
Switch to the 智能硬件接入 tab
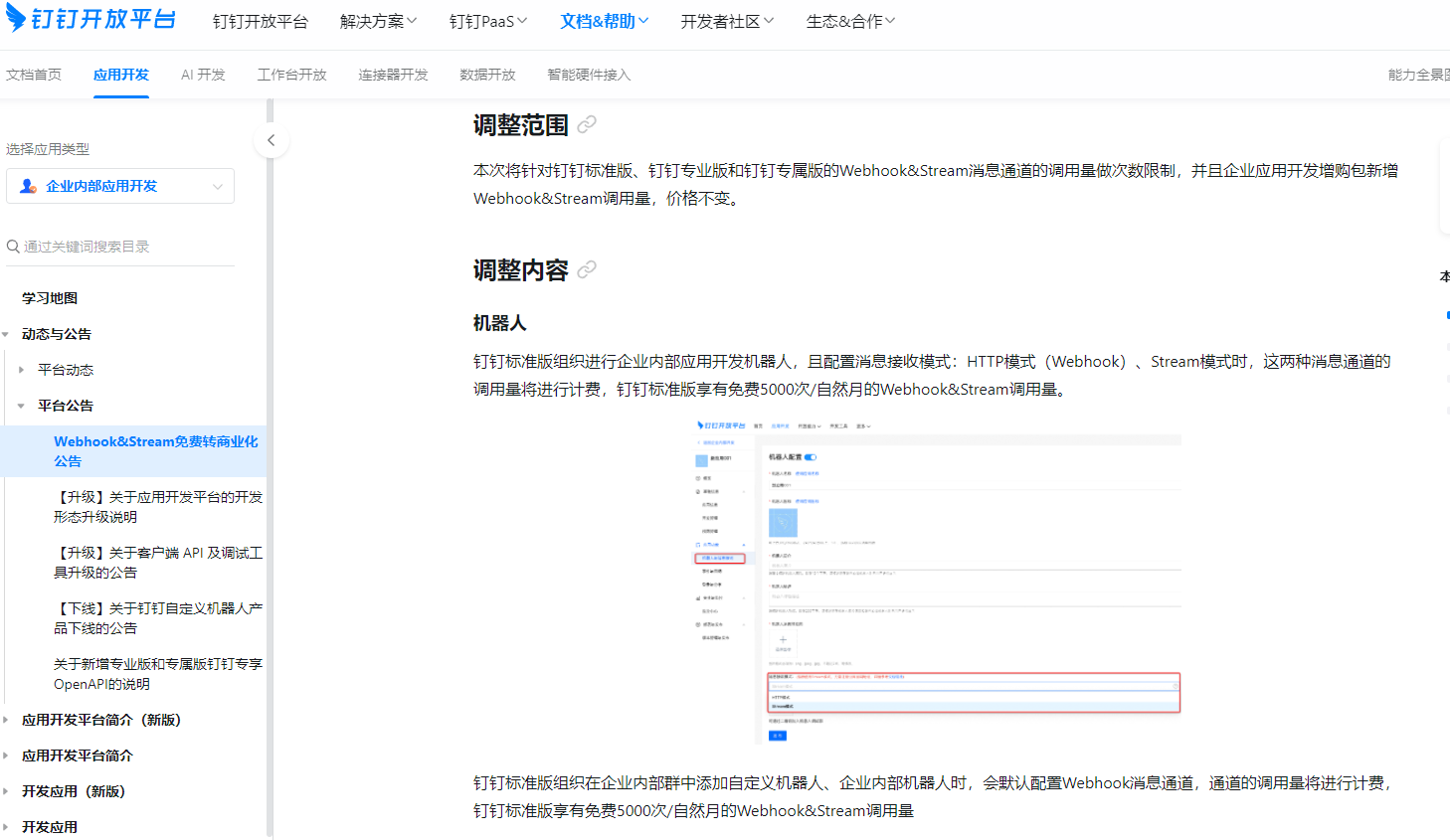[590, 75]
